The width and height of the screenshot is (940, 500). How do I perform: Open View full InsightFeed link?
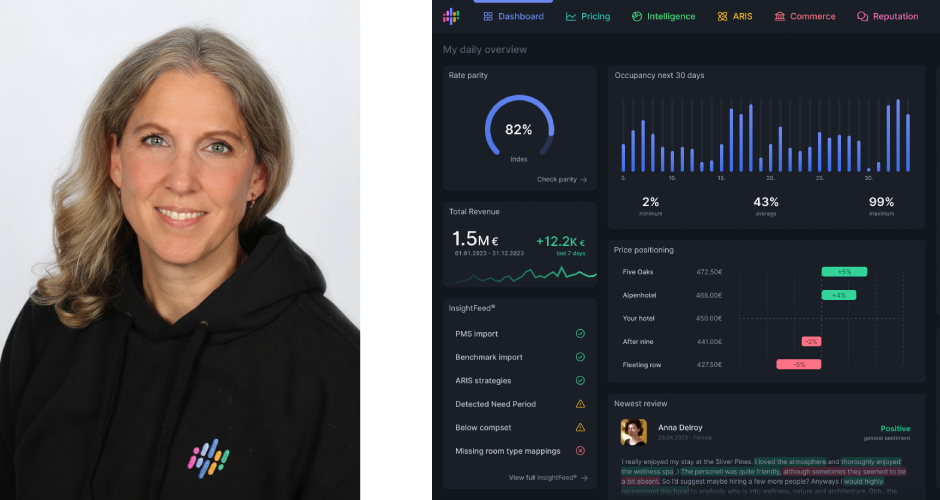pyautogui.click(x=548, y=478)
